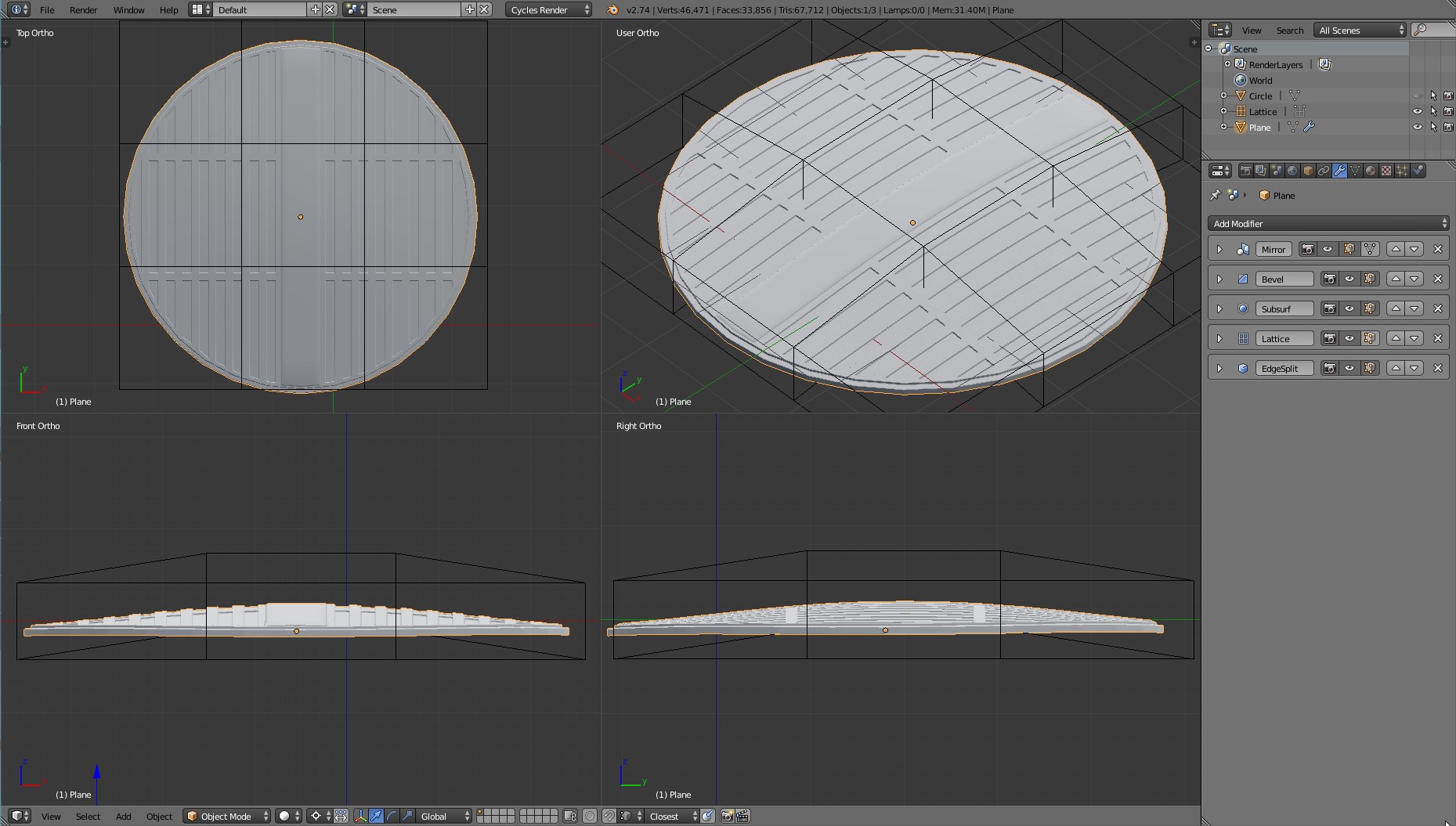Screen dimensions: 1456x826
Task: Toggle Mirror modifier viewport eye
Action: click(x=1328, y=249)
